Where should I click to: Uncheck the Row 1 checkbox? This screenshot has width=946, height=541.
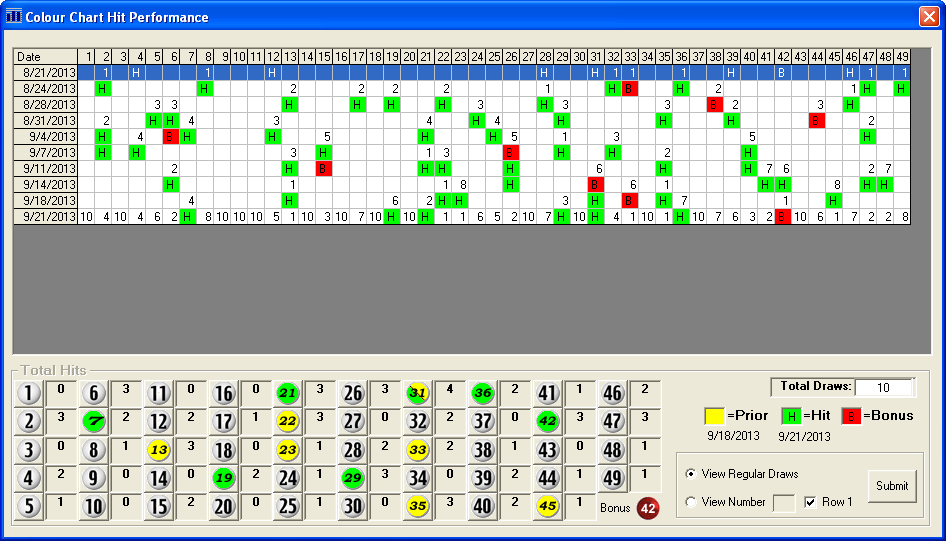pos(810,502)
